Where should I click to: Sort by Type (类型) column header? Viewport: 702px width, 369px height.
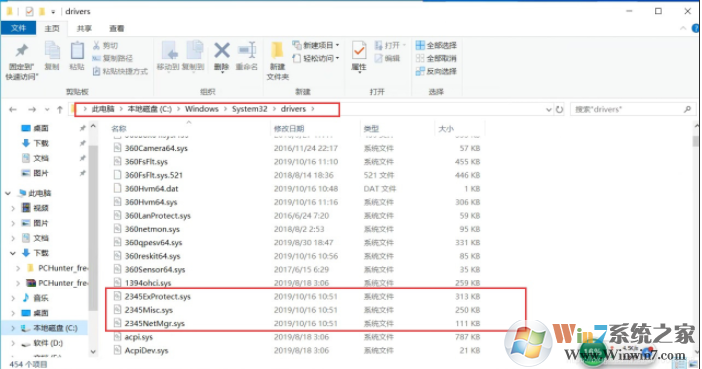pyautogui.click(x=372, y=129)
